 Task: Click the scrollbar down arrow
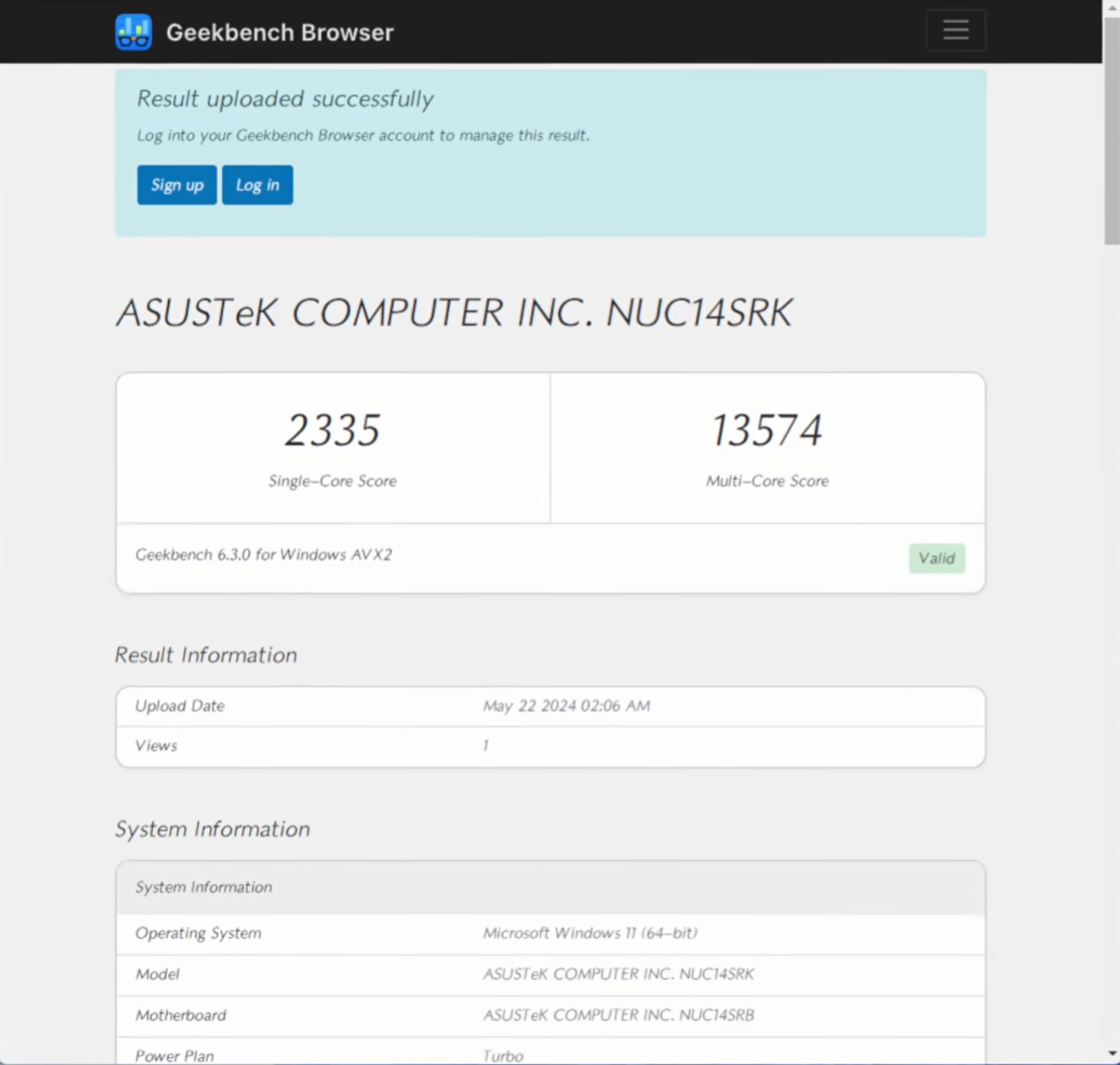[1112, 1053]
